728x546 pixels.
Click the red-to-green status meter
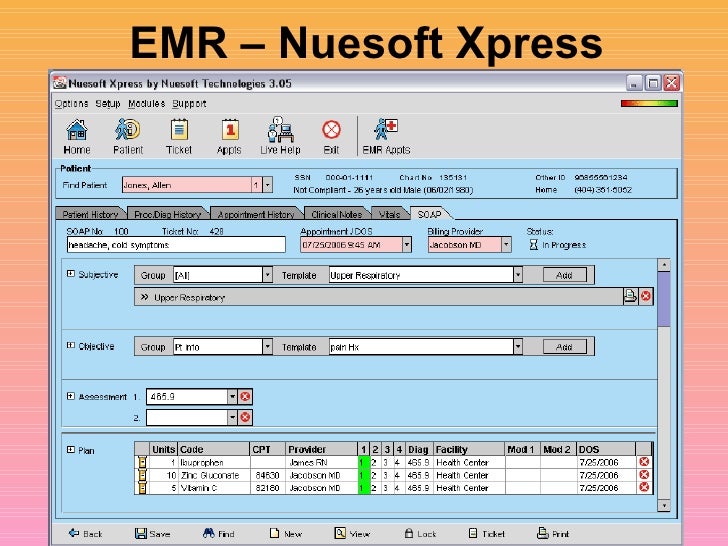(649, 103)
